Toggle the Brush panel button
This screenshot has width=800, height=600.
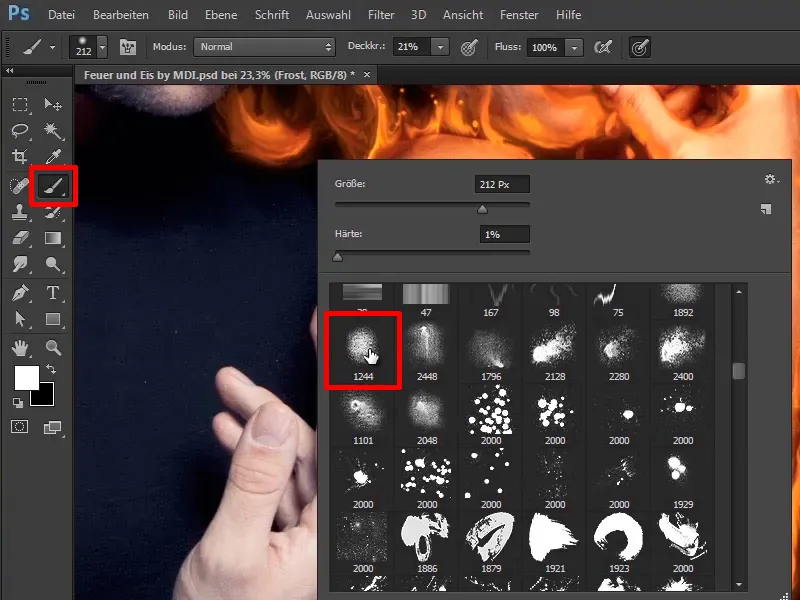[x=128, y=47]
